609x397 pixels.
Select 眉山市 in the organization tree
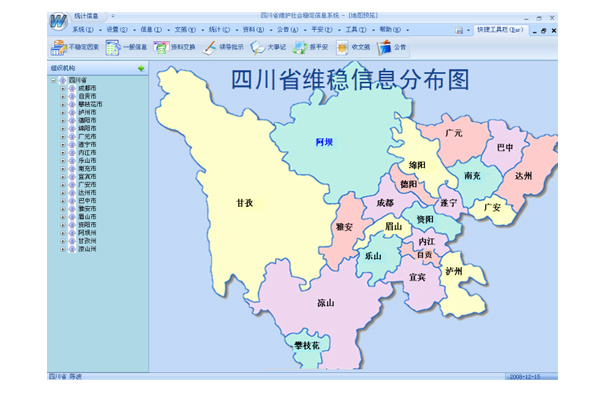coord(87,217)
